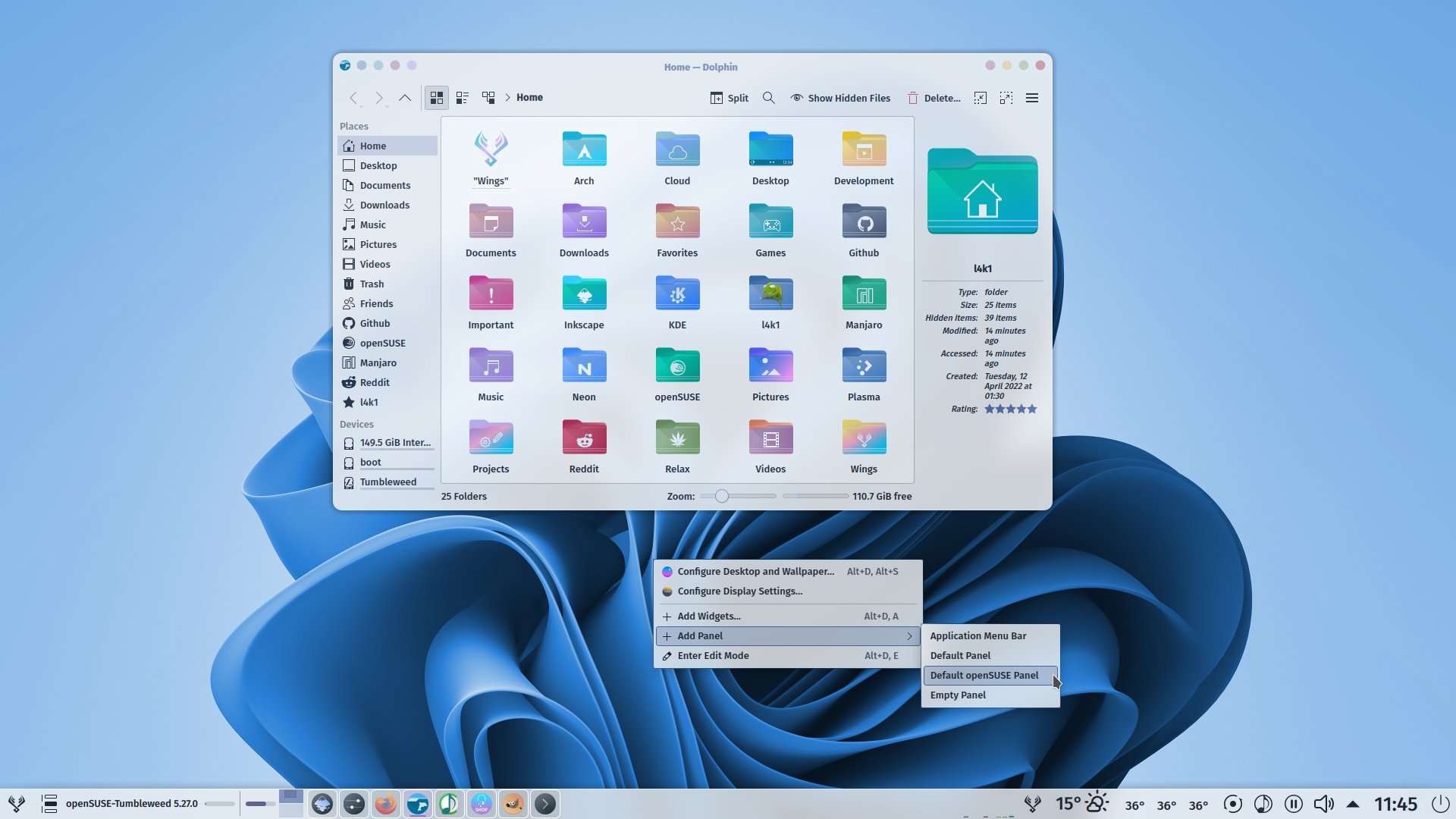Viewport: 1456px width, 819px height.
Task: Open the hamburger menu in Dolphin
Action: tap(1032, 97)
